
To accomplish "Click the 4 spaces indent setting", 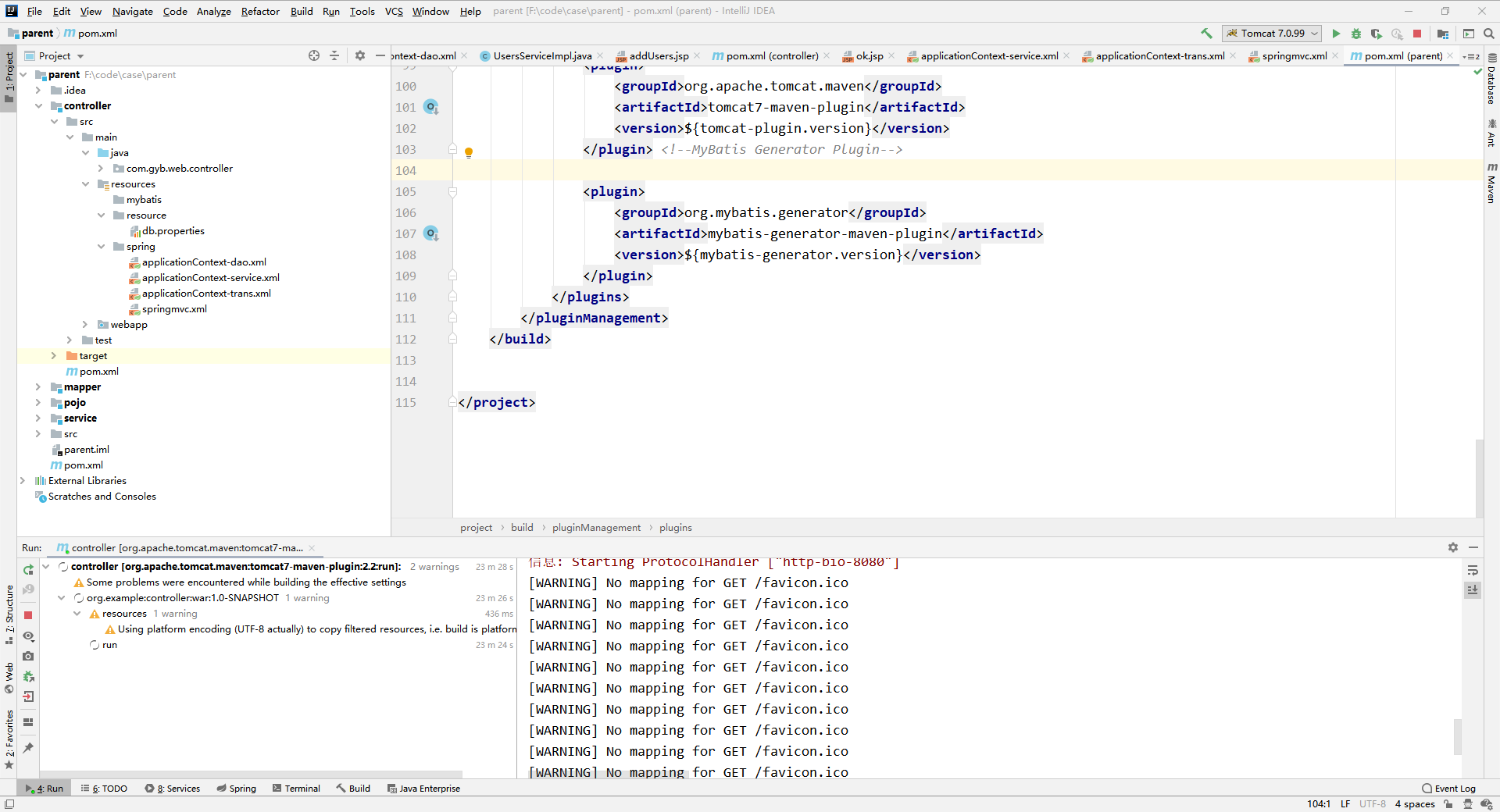I will (1415, 804).
